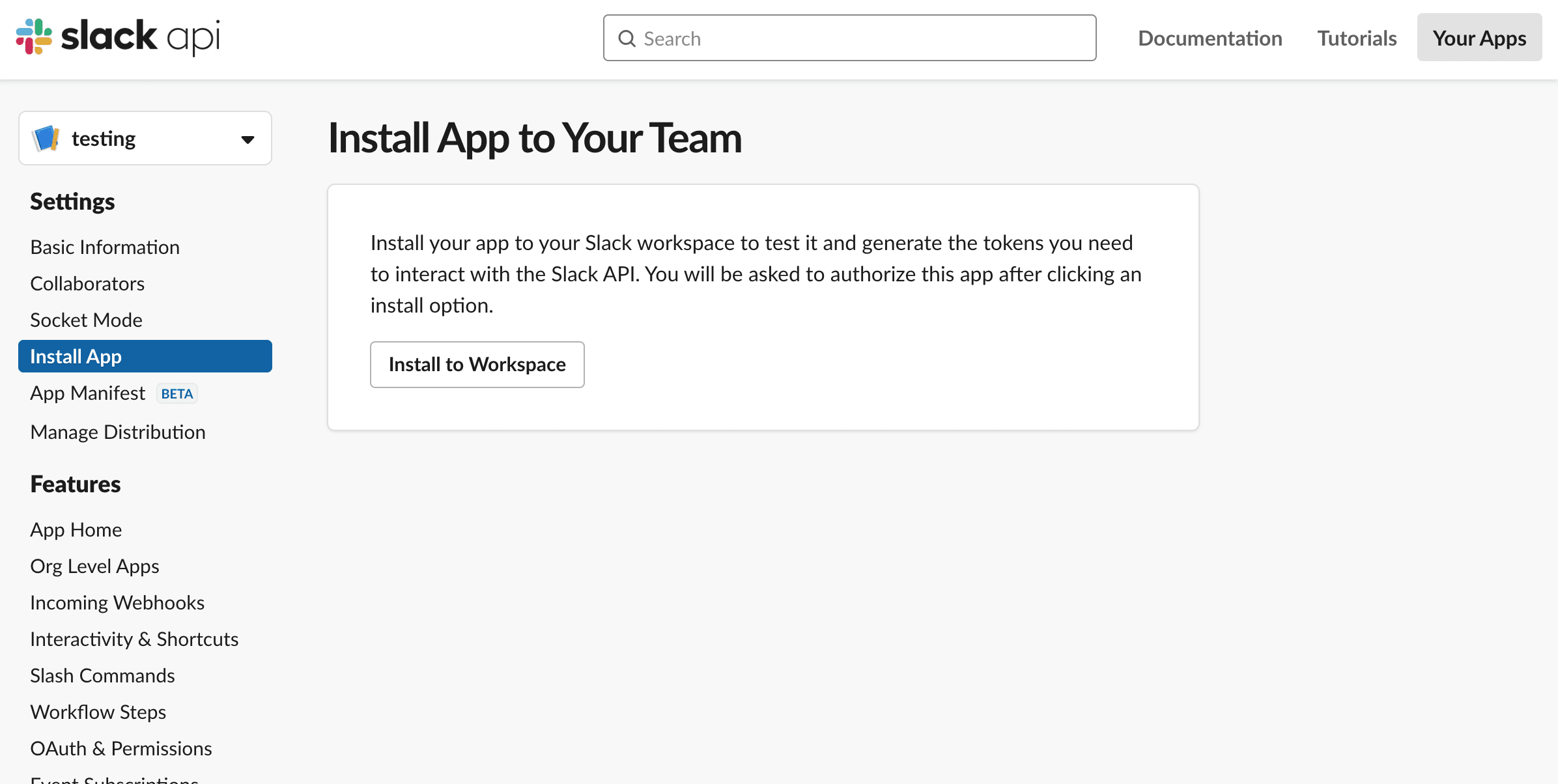Image resolution: width=1558 pixels, height=784 pixels.
Task: Click the search magnifier icon
Action: coord(627,38)
